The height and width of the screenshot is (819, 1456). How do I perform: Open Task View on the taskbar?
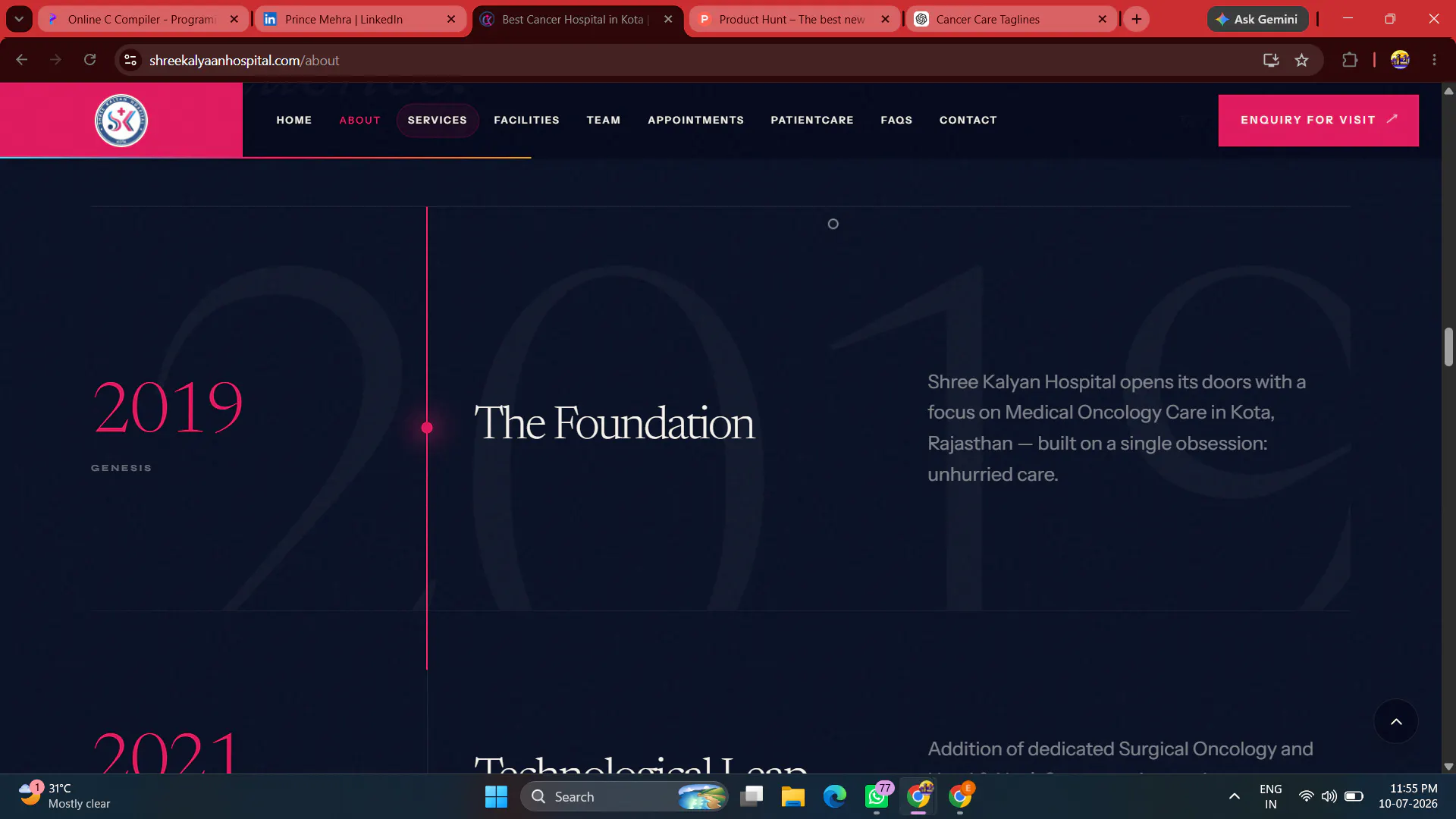pos(752,796)
